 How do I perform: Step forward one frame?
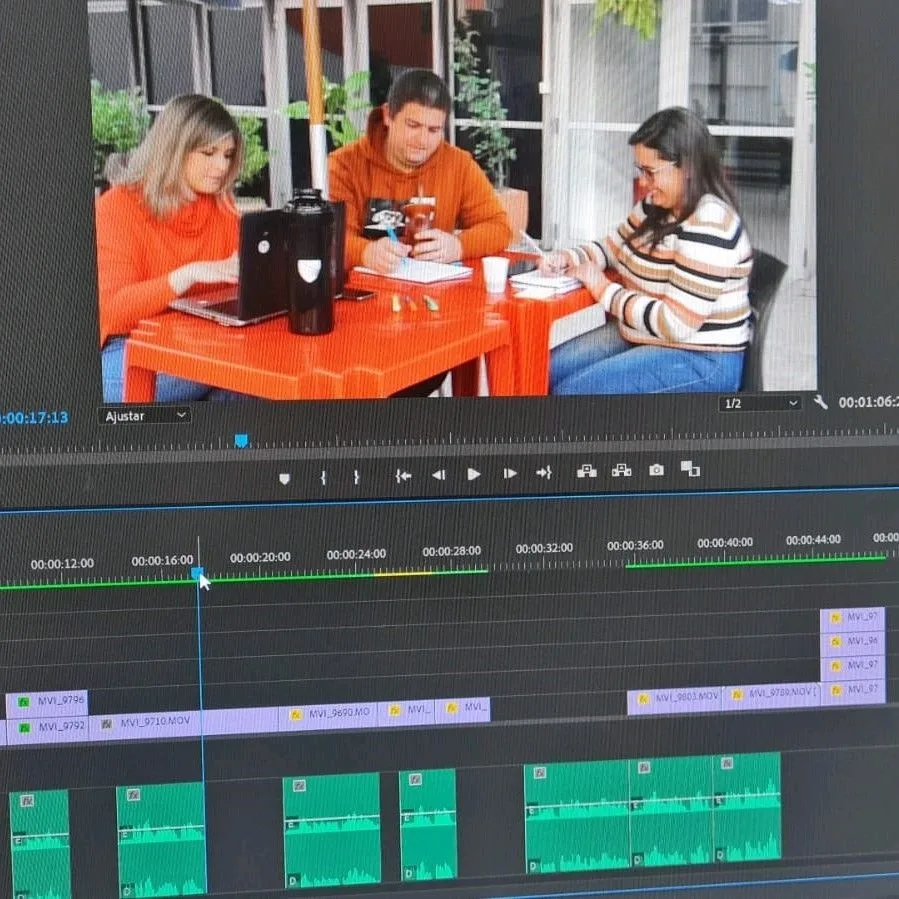pos(510,473)
